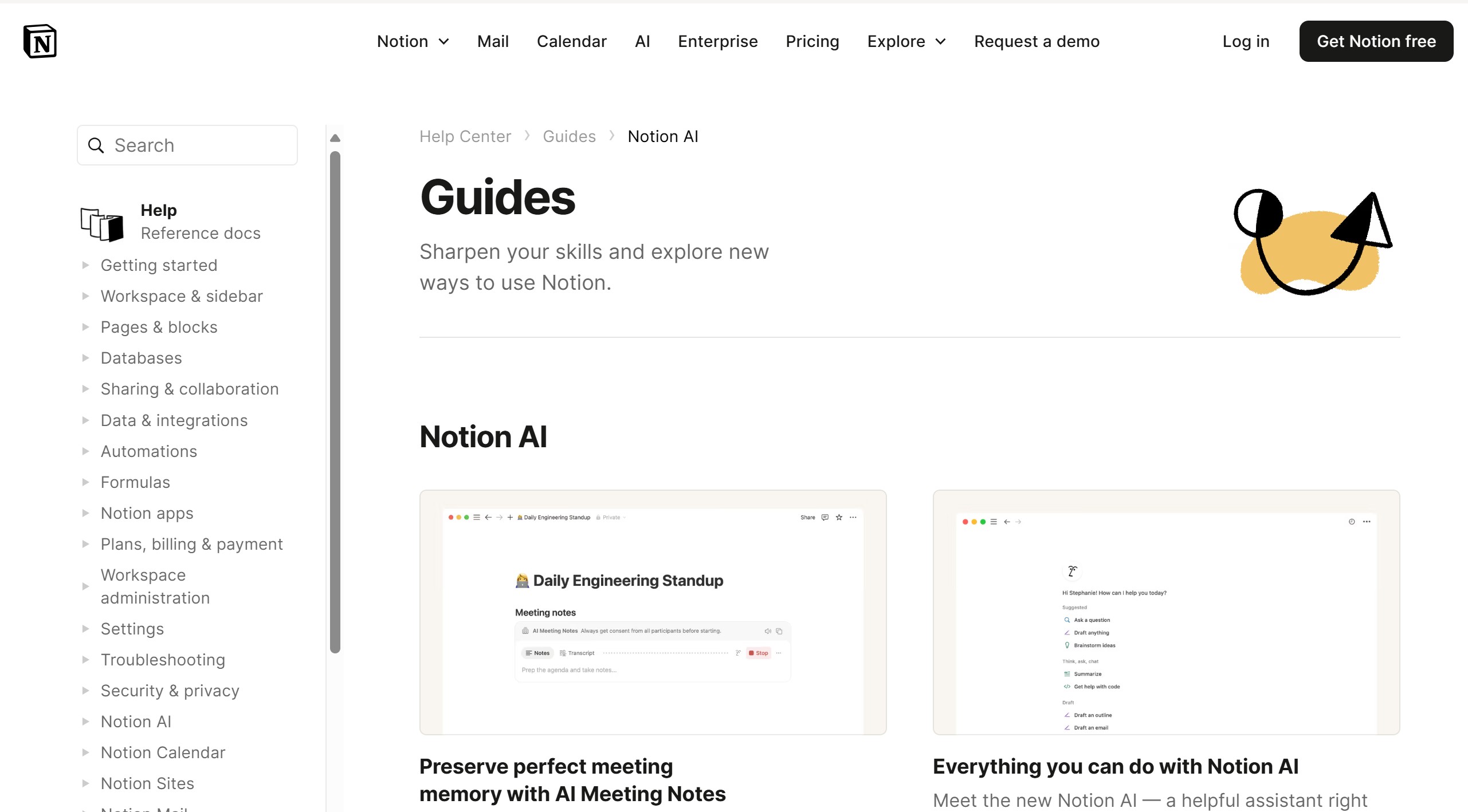Open the Enterprise nav item

click(717, 41)
